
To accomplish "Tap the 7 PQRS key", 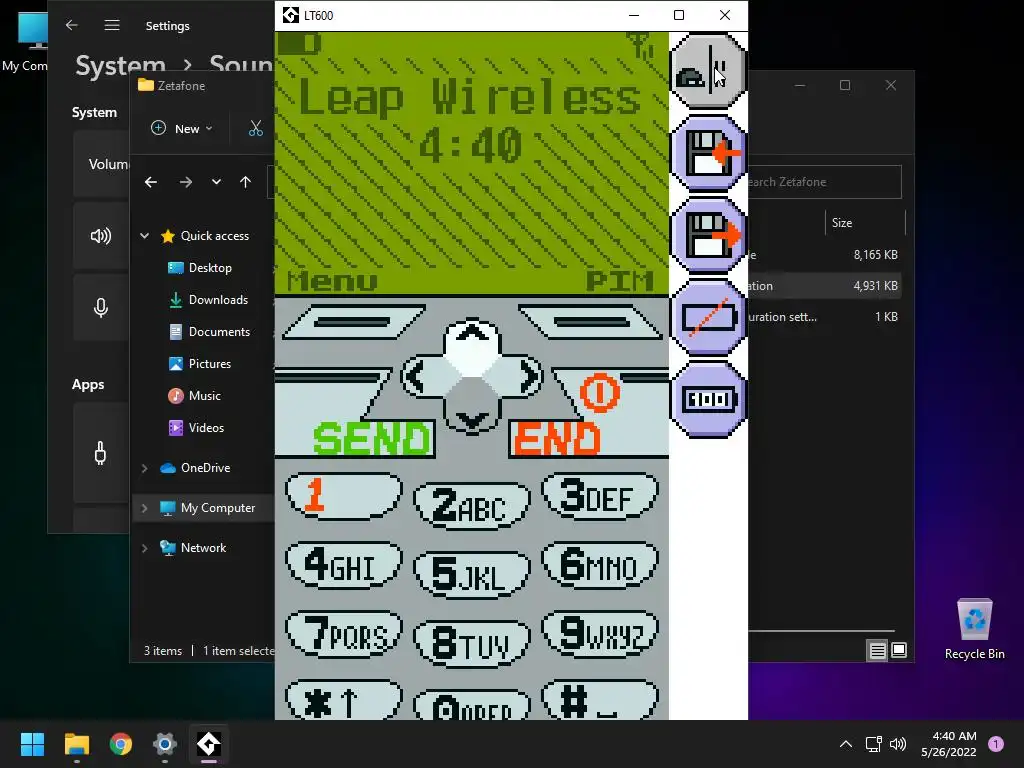I will coord(344,635).
